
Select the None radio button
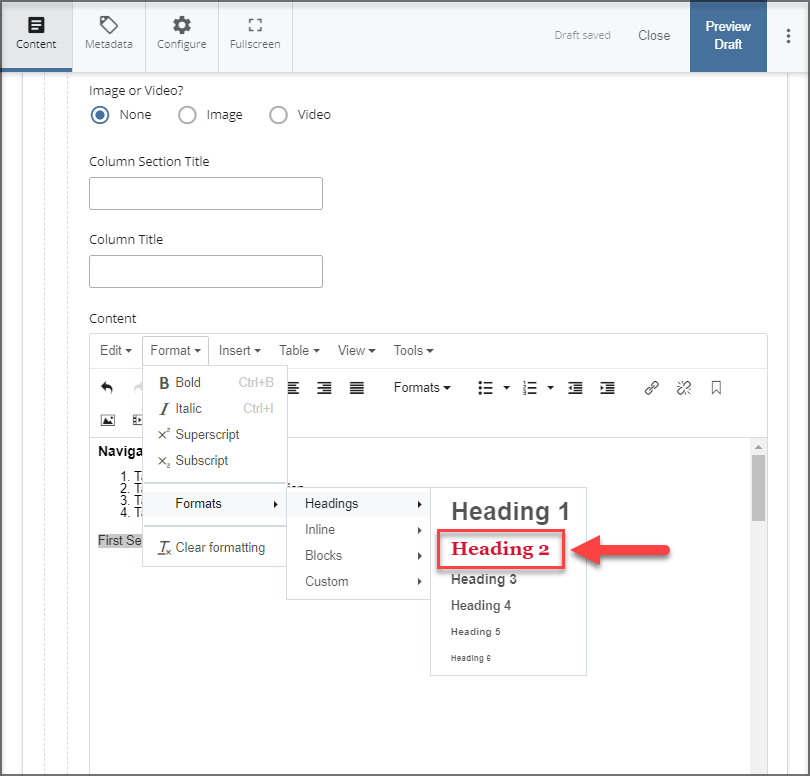[x=100, y=115]
